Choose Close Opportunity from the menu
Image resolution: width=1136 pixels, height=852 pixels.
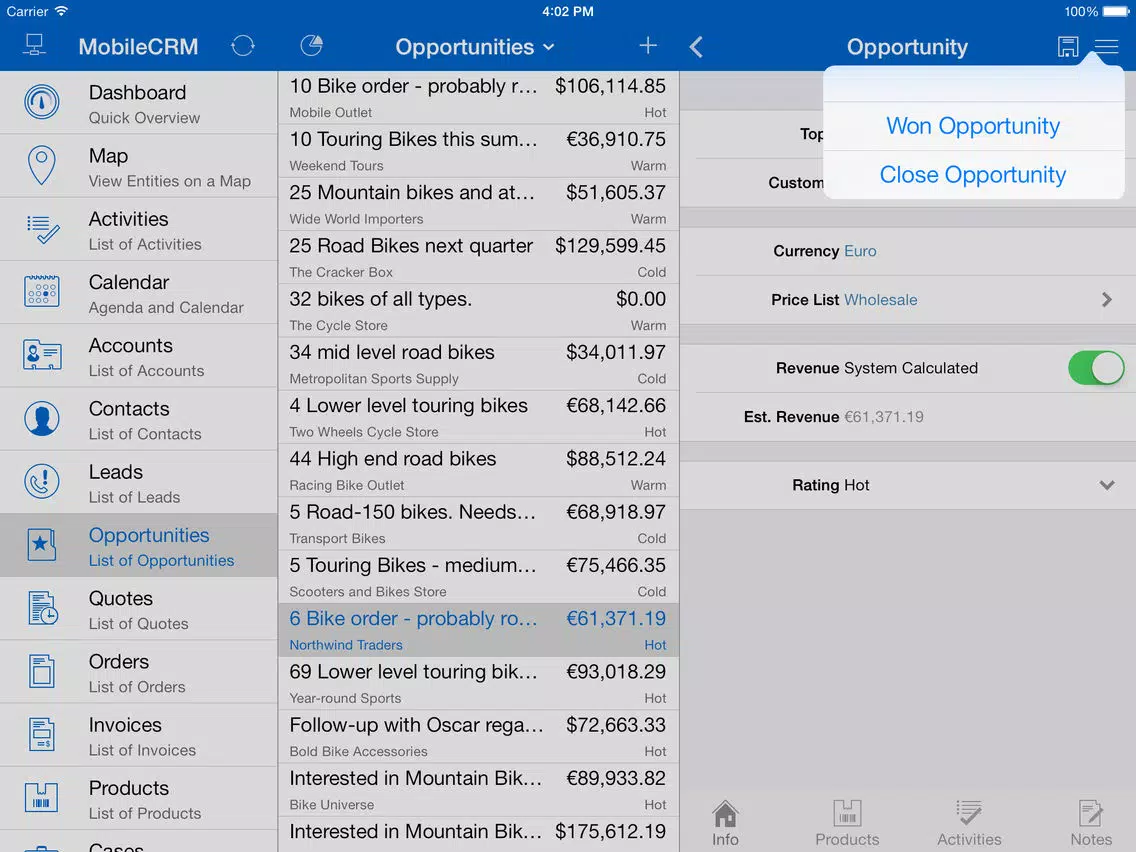click(x=973, y=175)
